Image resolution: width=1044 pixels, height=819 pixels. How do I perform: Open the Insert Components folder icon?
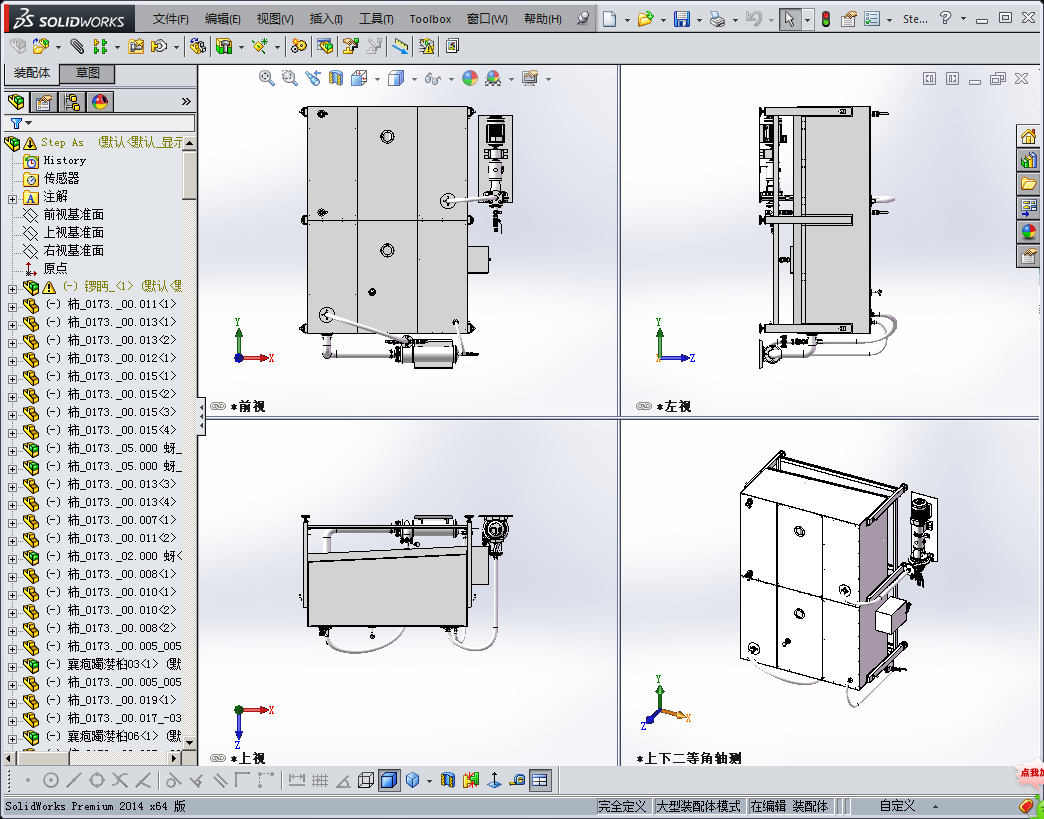pyautogui.click(x=41, y=46)
